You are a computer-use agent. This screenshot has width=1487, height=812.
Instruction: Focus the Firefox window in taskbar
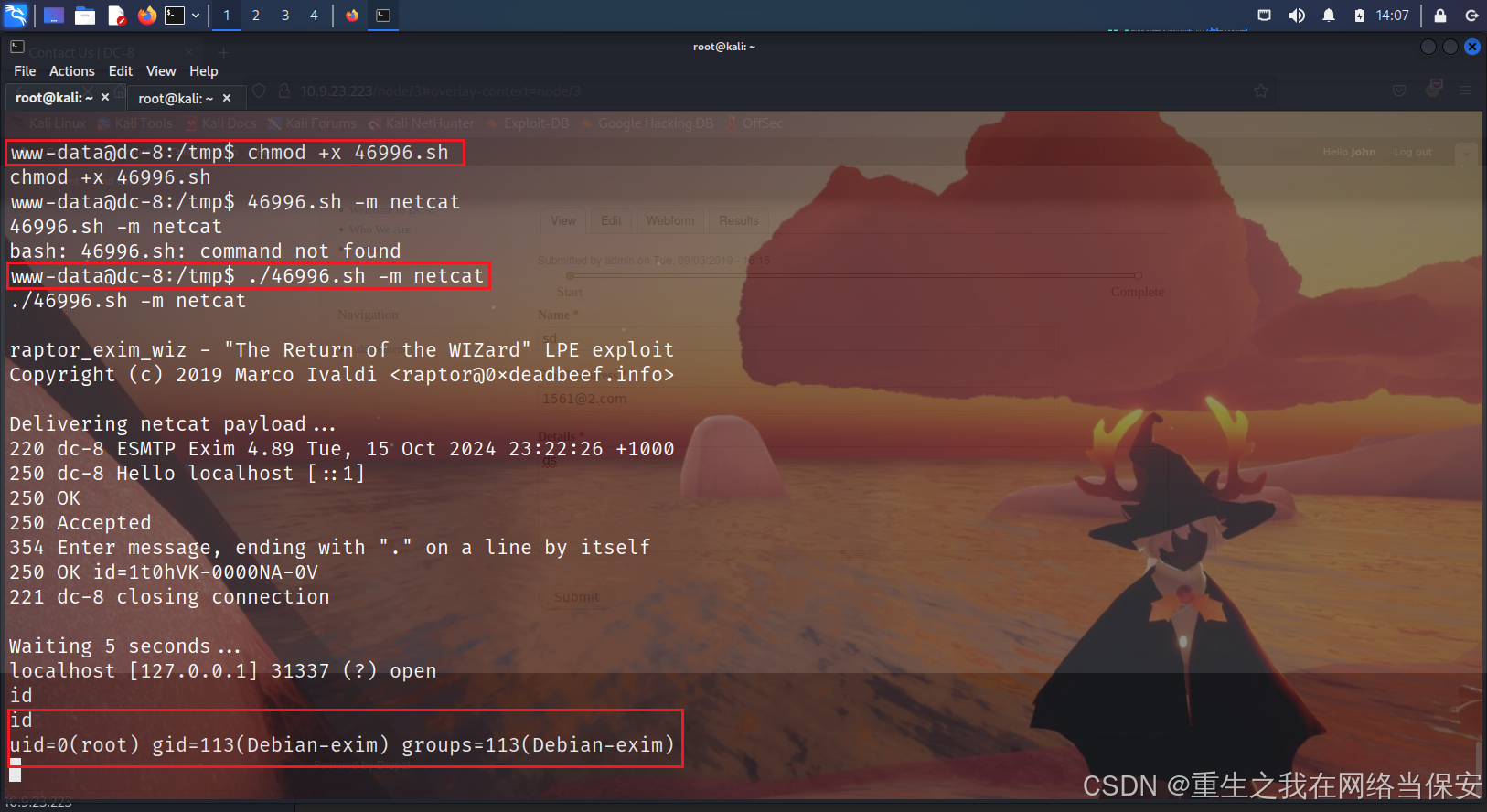click(352, 16)
